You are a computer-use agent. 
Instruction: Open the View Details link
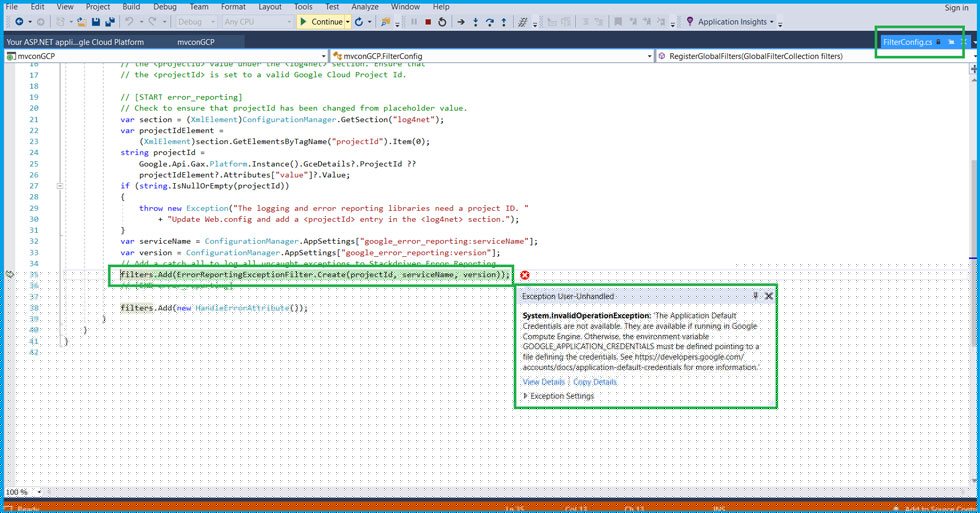coord(544,382)
